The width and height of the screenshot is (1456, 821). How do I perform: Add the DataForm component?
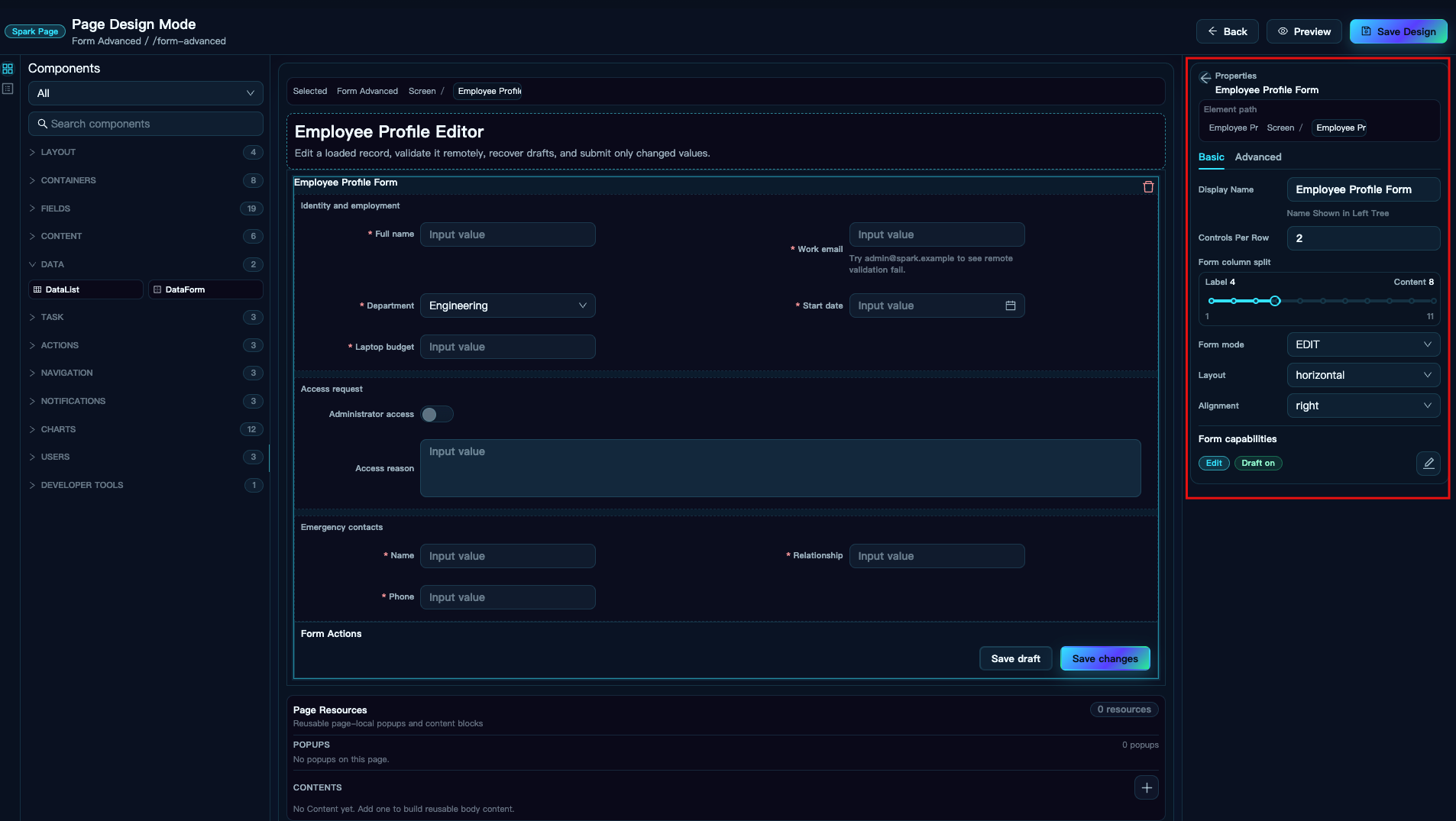pyautogui.click(x=205, y=289)
